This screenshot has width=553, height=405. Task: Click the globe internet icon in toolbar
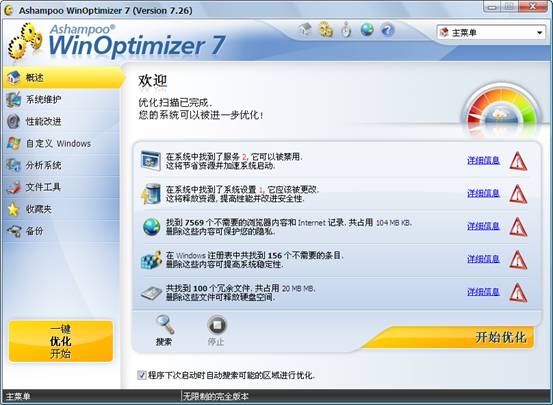point(367,30)
